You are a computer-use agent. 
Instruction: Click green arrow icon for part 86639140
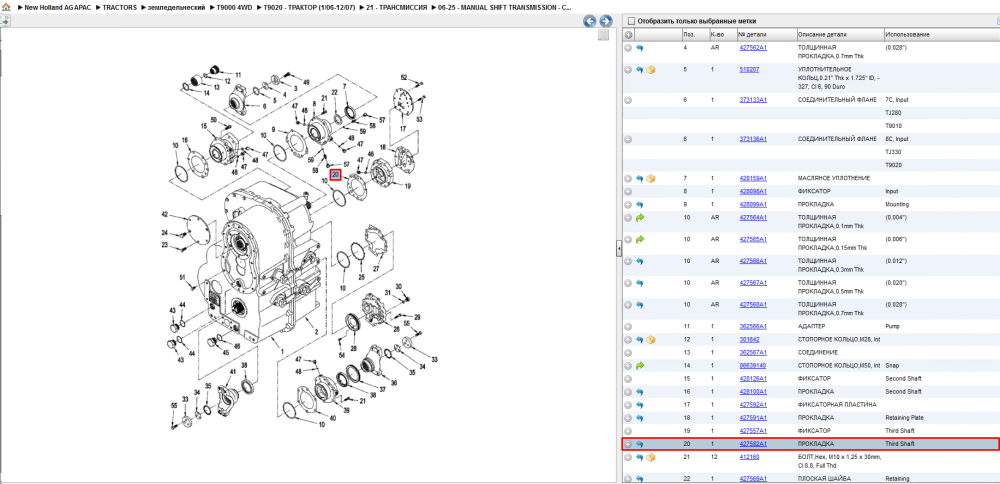coord(640,365)
